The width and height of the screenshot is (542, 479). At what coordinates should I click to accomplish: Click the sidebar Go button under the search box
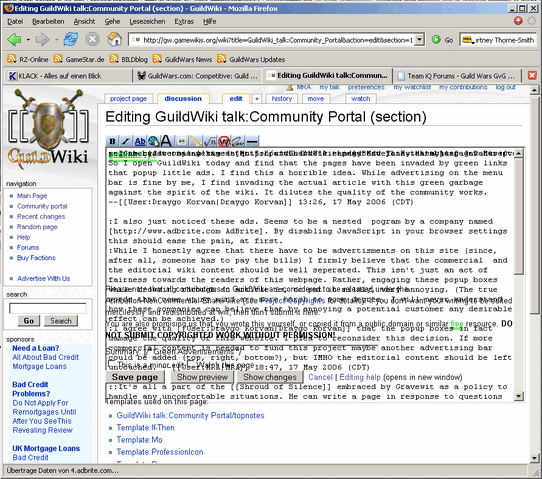29,321
